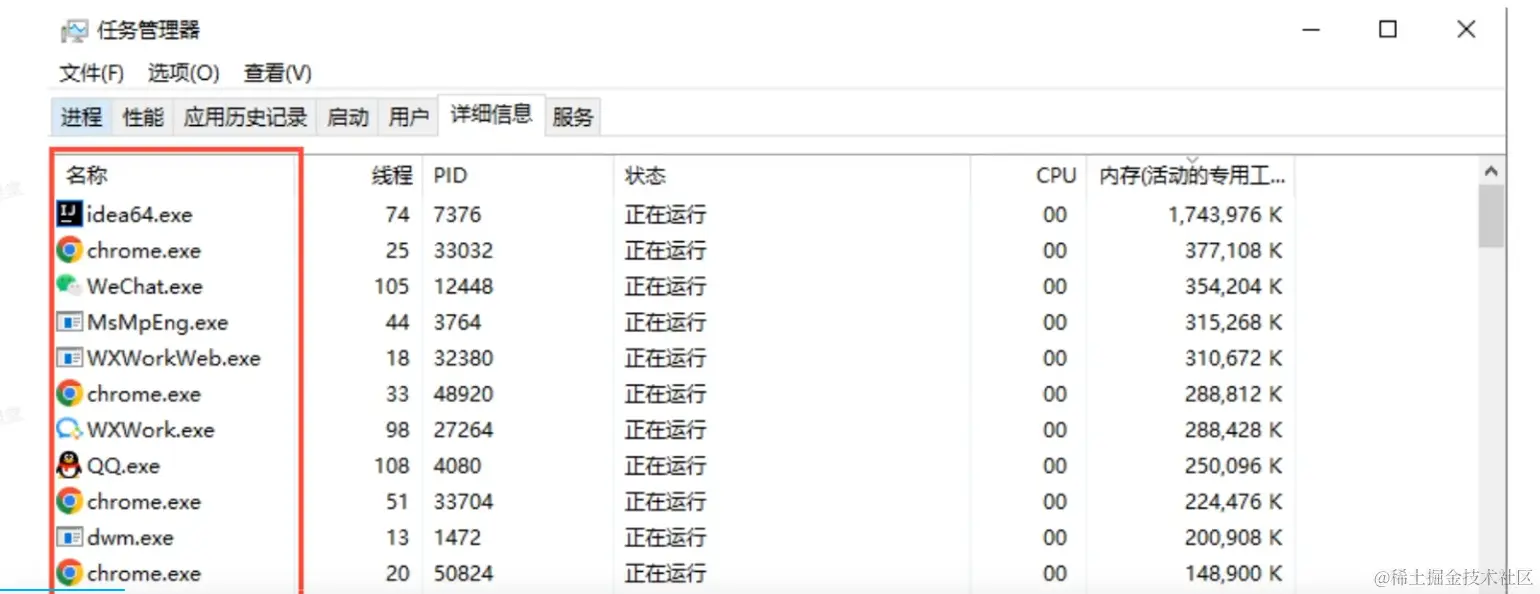
Task: Click memory value 354,204 K
Action: [x=1233, y=286]
